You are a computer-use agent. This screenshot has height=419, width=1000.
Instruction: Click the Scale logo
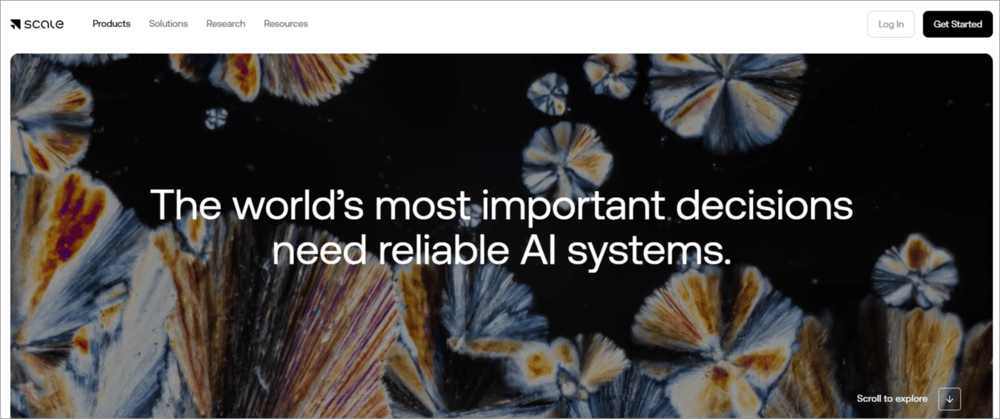coord(37,24)
